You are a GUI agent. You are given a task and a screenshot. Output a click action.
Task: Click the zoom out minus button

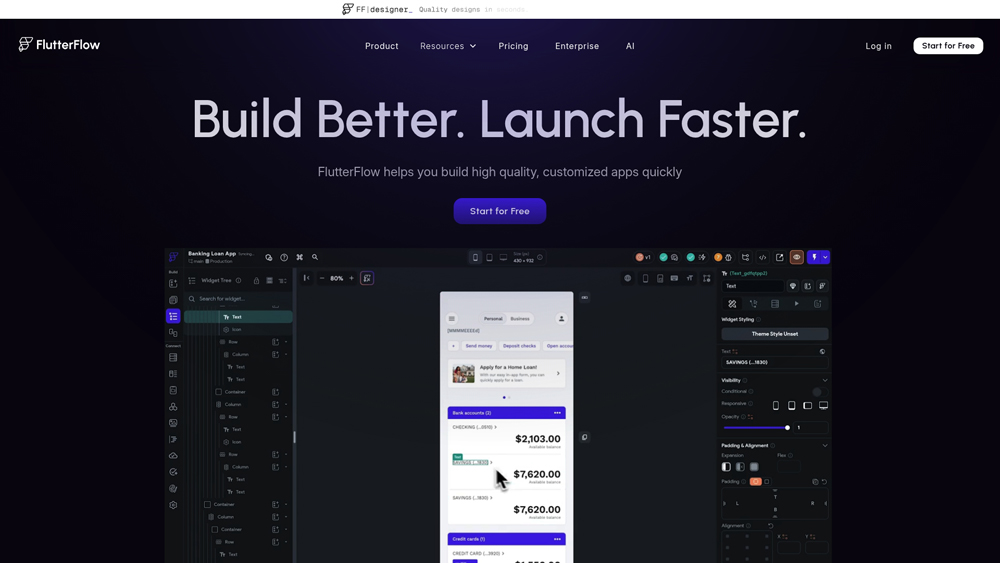pyautogui.click(x=322, y=278)
